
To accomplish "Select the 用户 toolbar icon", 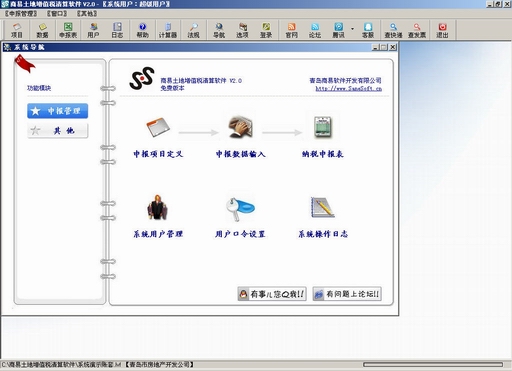I will (93, 30).
